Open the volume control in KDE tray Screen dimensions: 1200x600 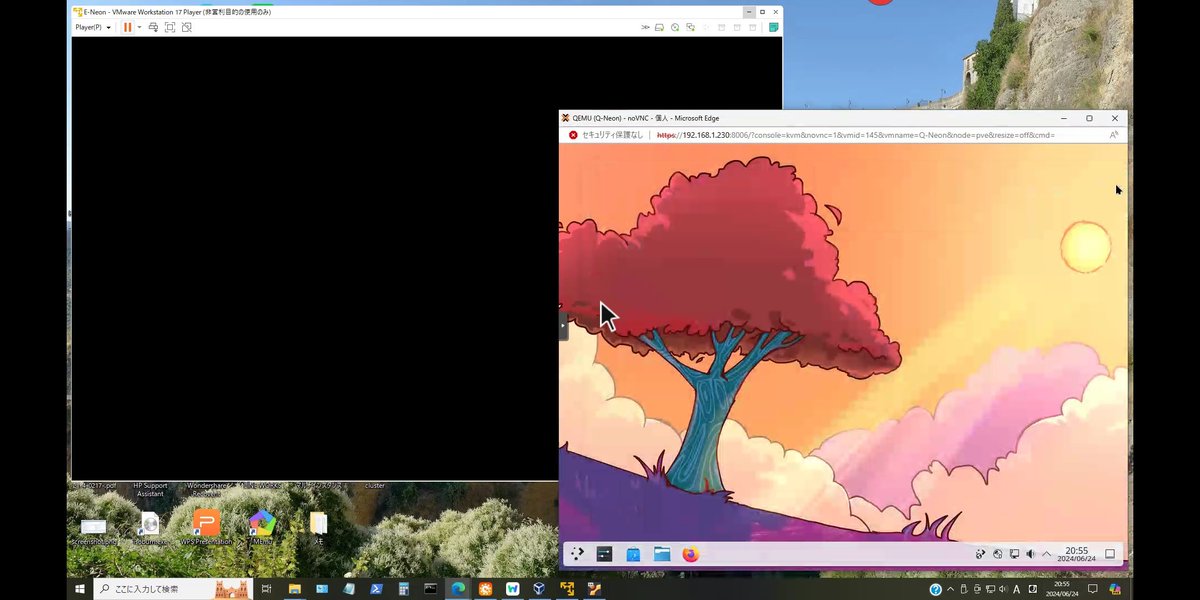coord(1030,554)
